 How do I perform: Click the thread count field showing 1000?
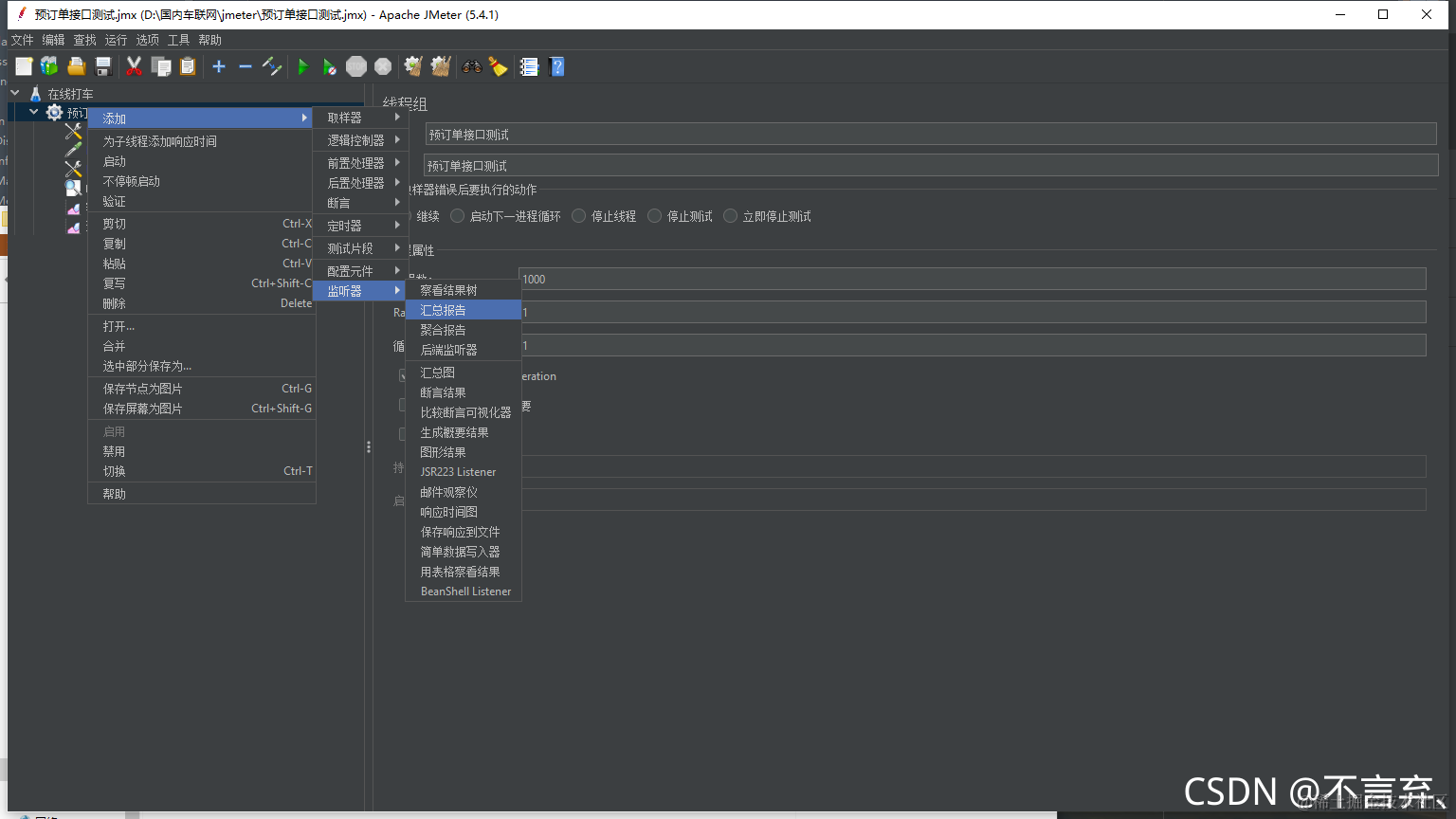(x=973, y=279)
